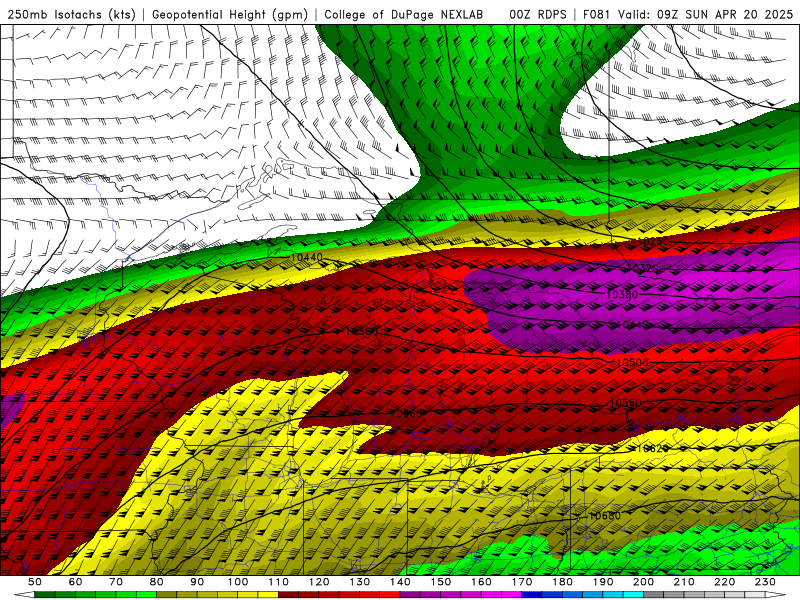The image size is (800, 600).
Task: Click the 210 label on the color scale
Action: click(x=685, y=582)
